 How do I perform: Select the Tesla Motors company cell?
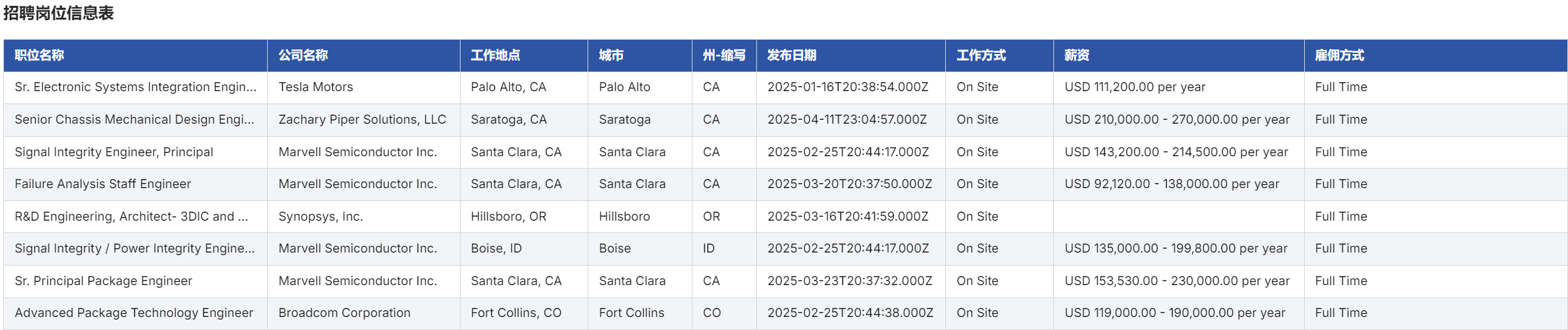(x=316, y=87)
